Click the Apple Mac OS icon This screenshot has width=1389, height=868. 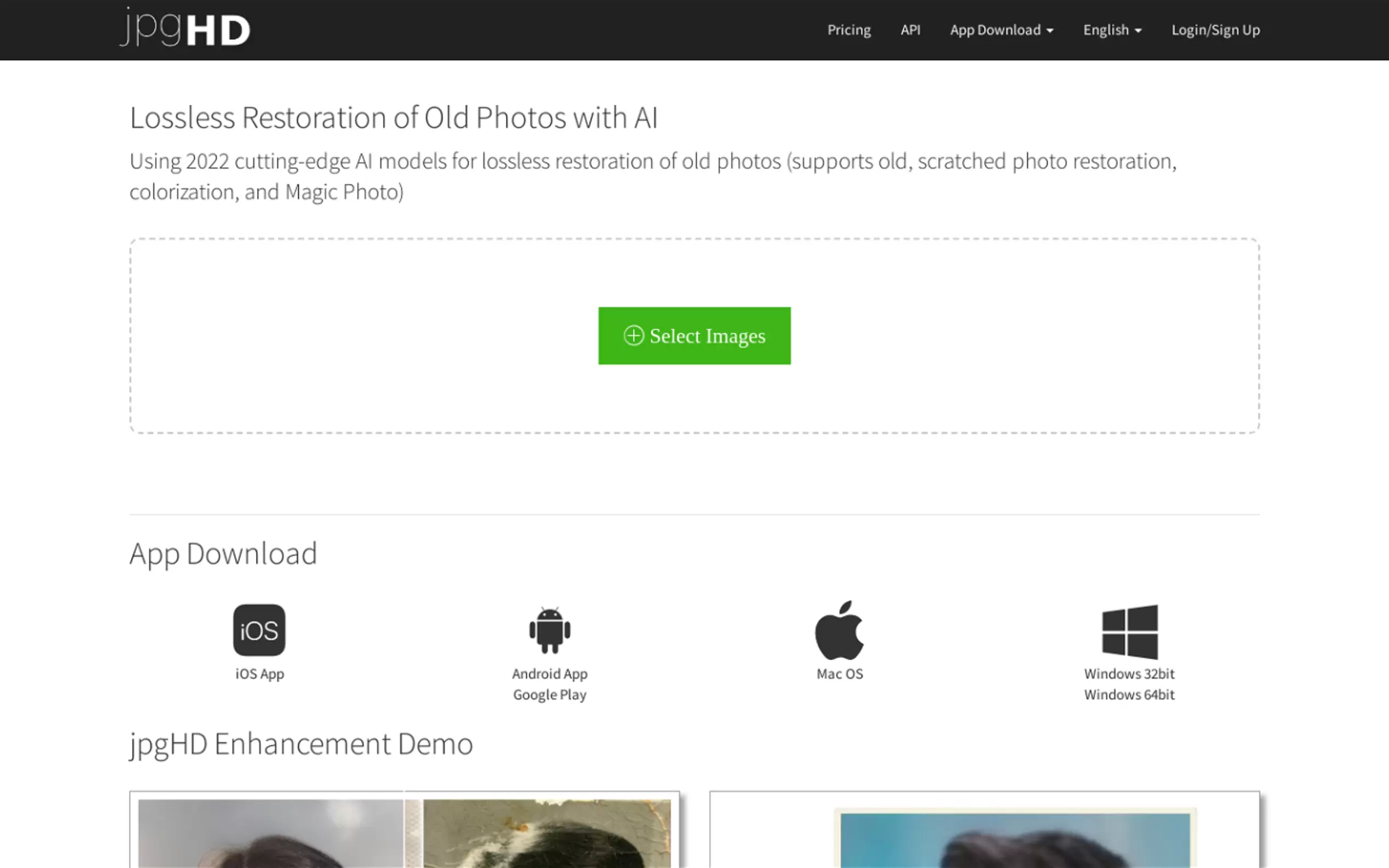point(839,630)
